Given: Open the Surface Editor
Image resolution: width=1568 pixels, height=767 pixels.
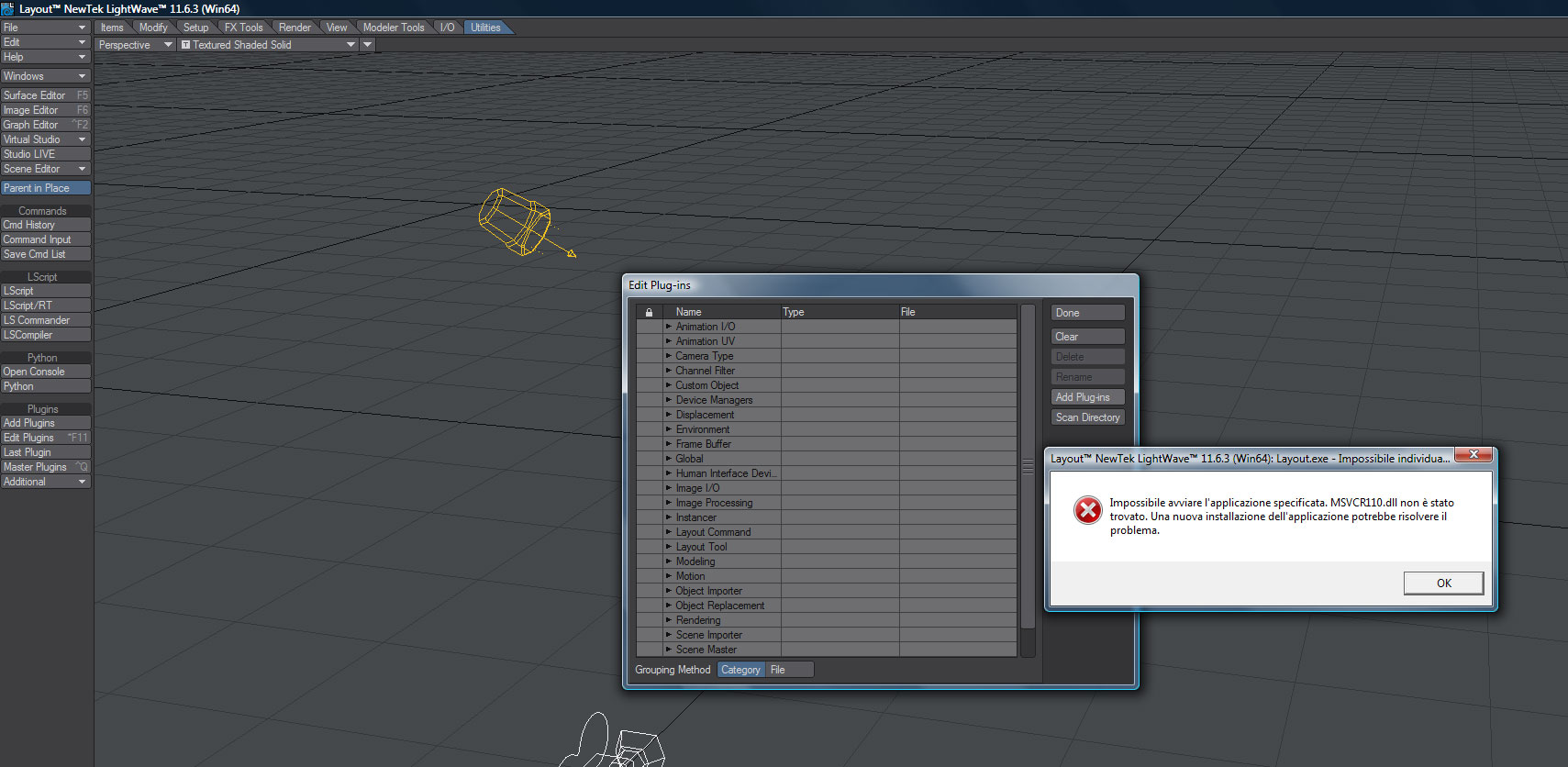Looking at the screenshot, I should point(46,95).
